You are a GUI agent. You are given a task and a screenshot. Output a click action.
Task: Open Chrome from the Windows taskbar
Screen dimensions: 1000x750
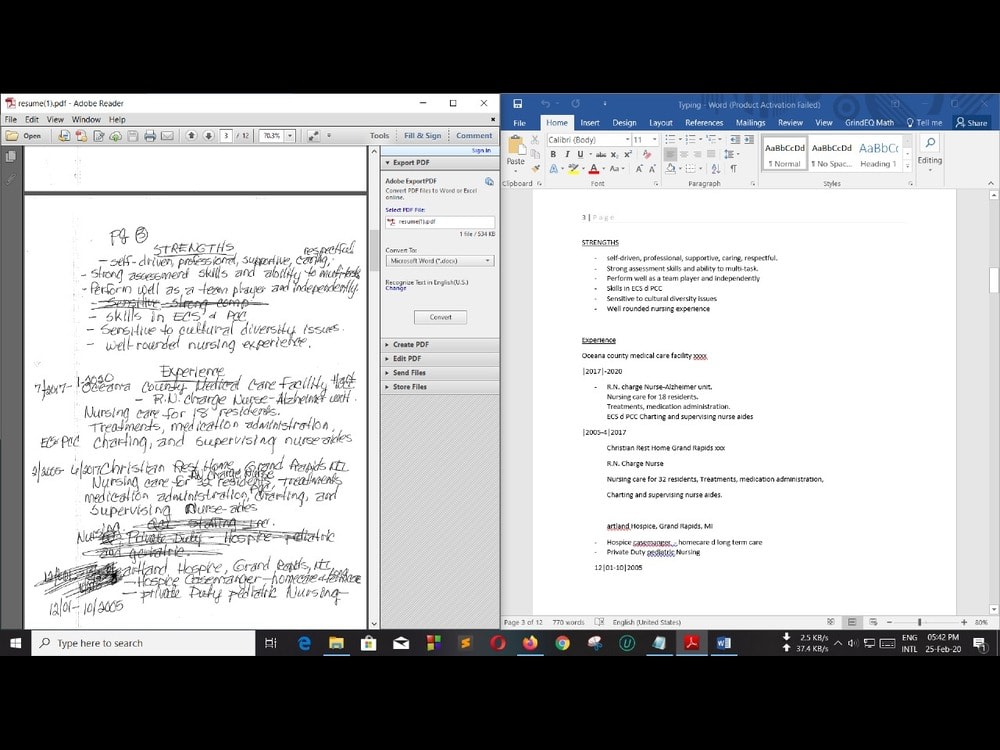[562, 643]
